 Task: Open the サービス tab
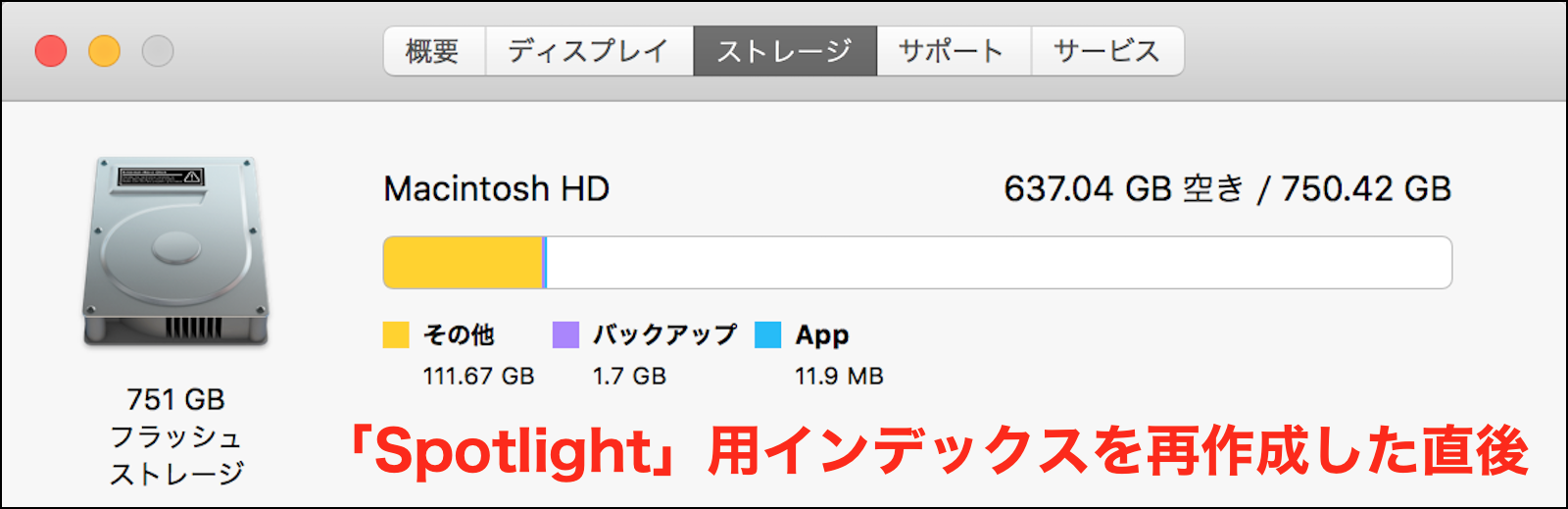pos(1106,51)
